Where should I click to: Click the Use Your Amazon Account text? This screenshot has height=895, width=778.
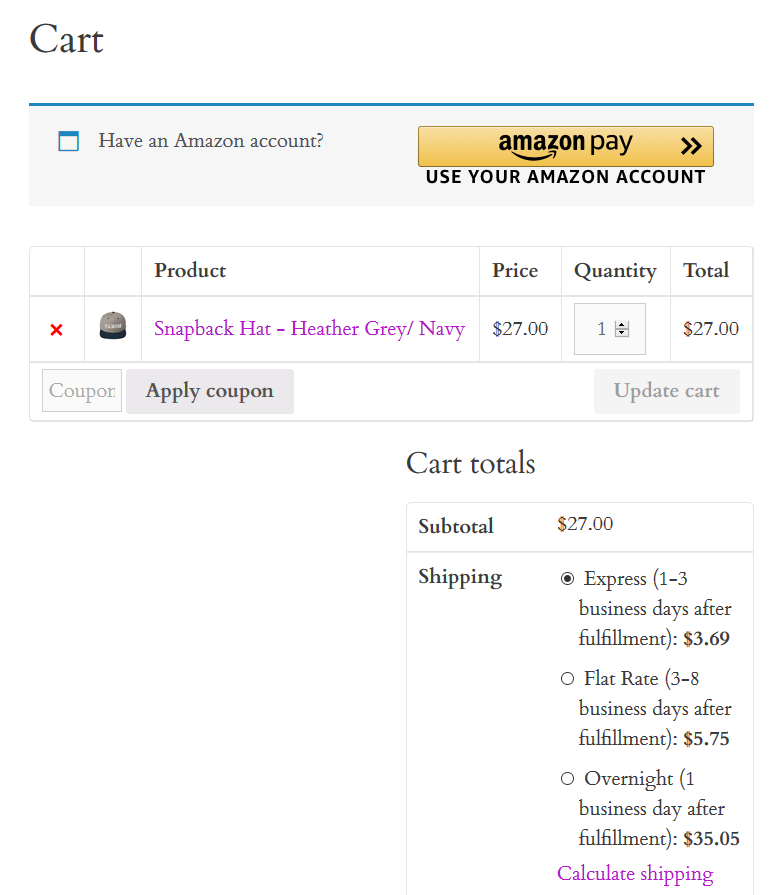(x=566, y=177)
